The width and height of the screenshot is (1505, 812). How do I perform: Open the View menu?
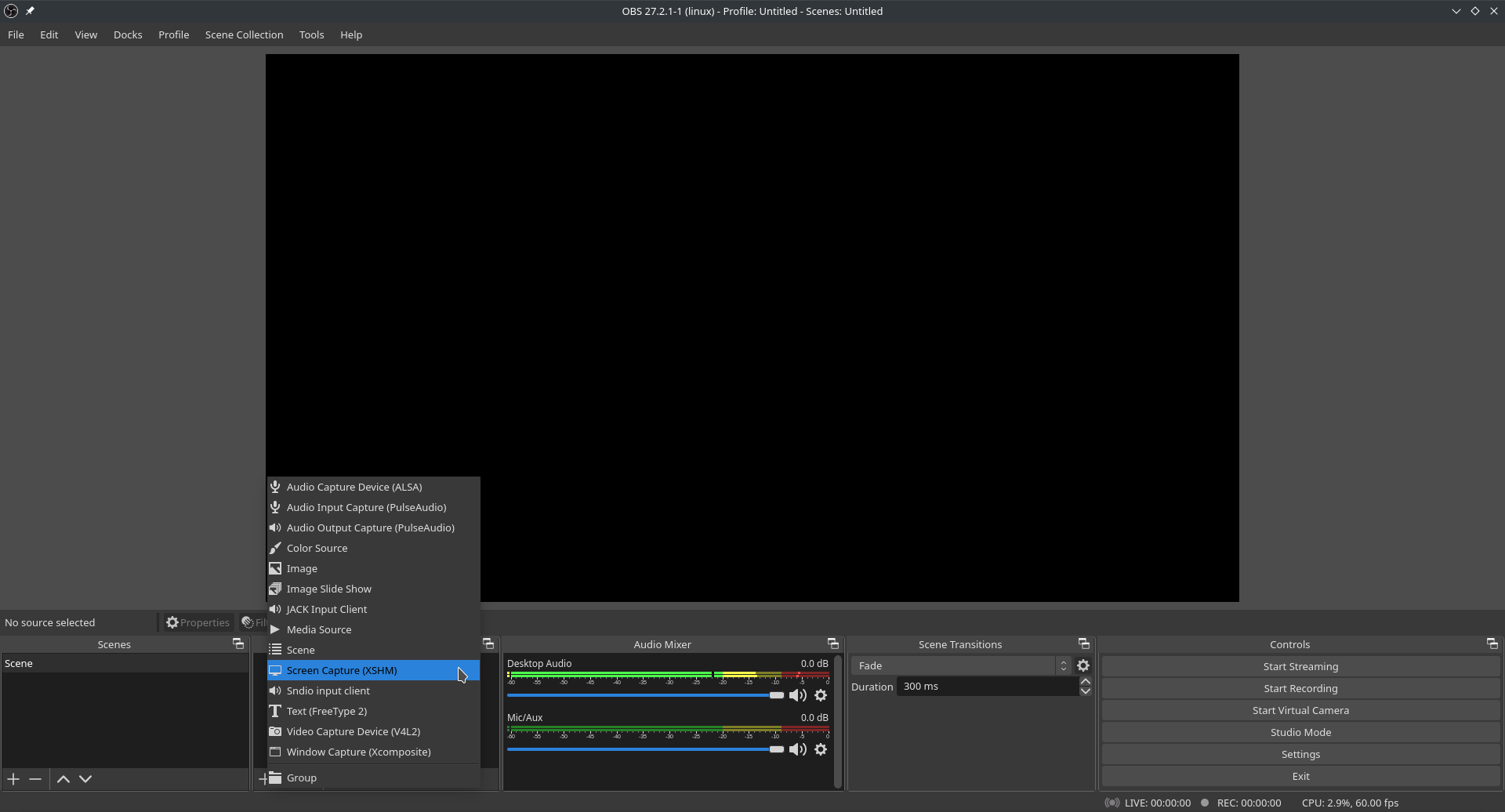click(86, 34)
